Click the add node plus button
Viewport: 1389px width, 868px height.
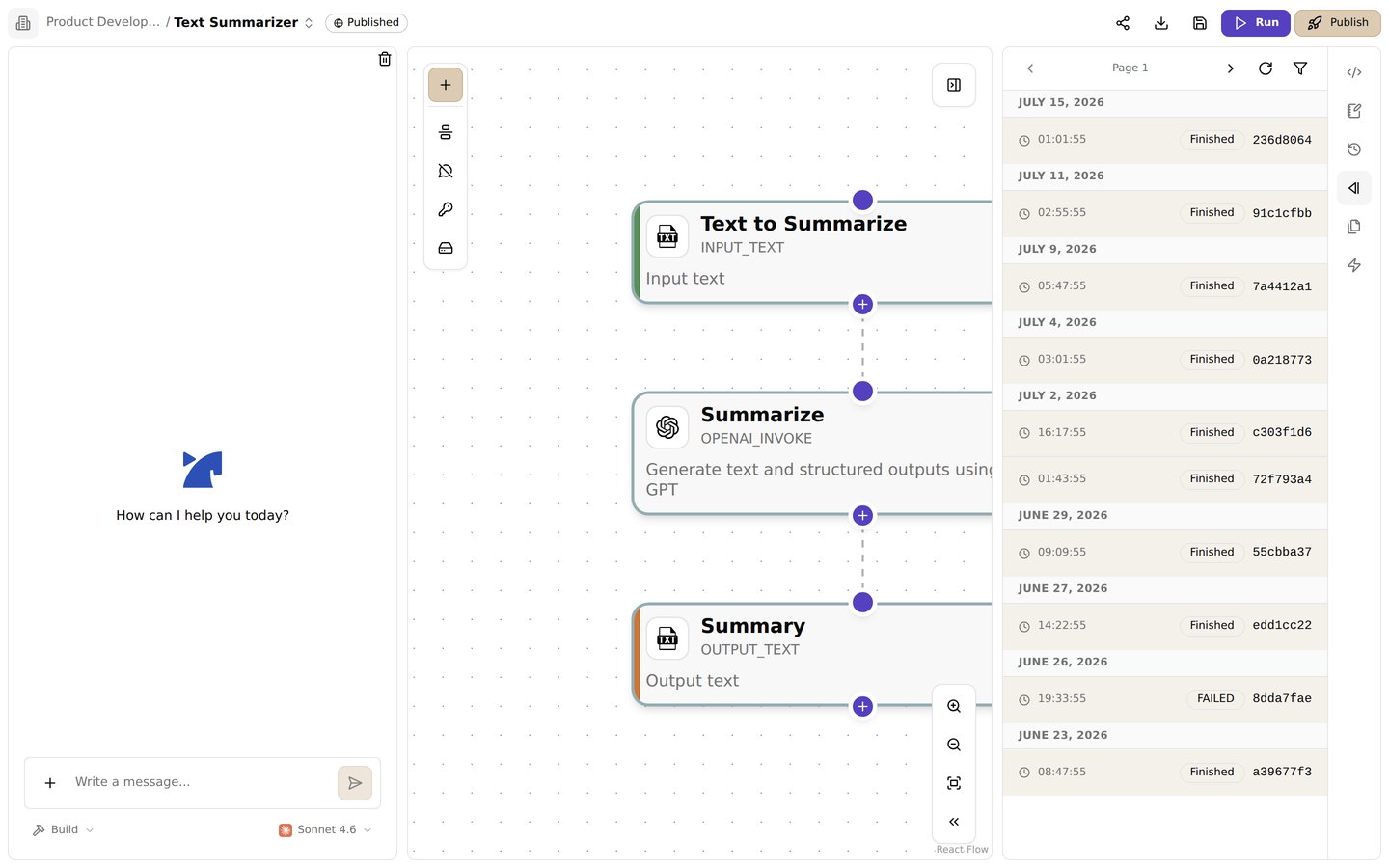(446, 85)
